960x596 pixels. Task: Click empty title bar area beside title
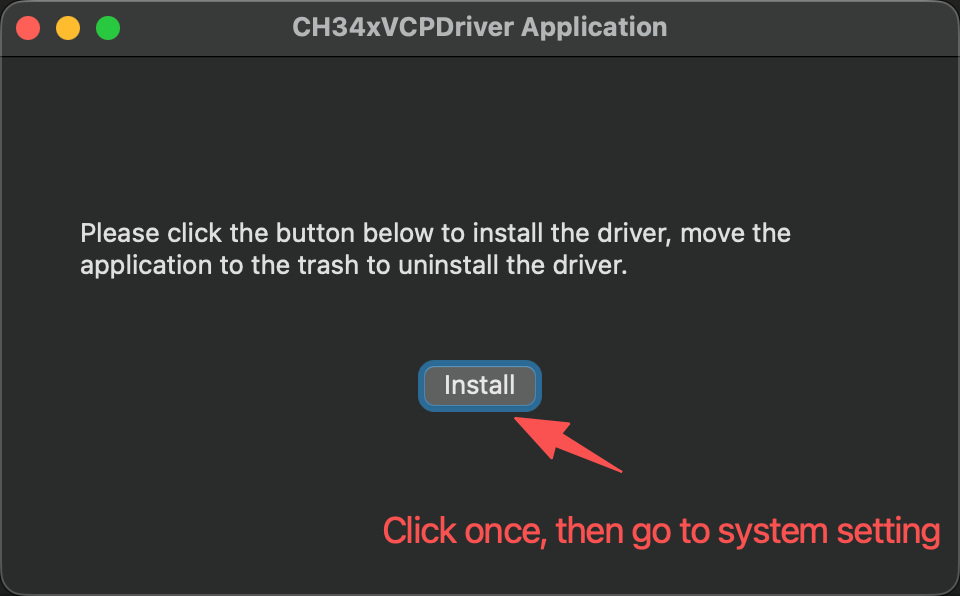click(808, 28)
